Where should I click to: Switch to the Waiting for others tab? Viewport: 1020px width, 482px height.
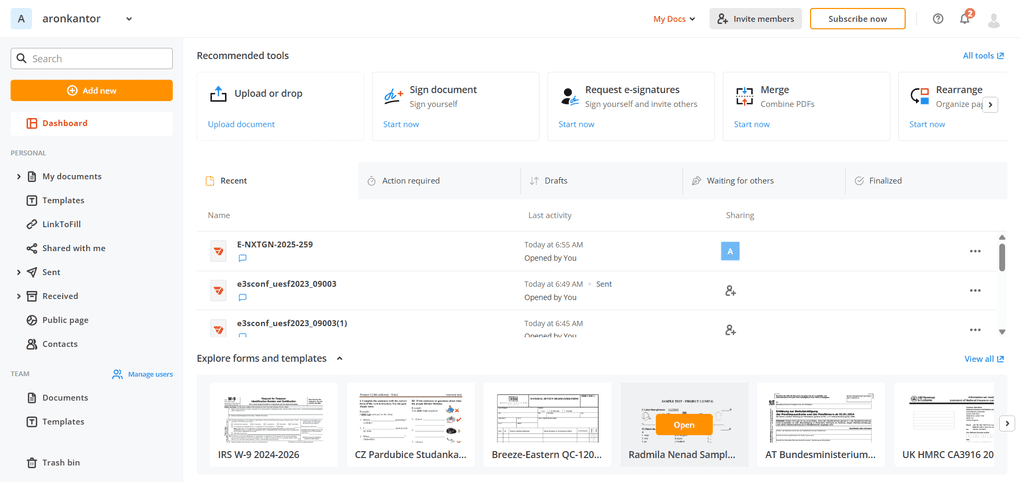764,181
